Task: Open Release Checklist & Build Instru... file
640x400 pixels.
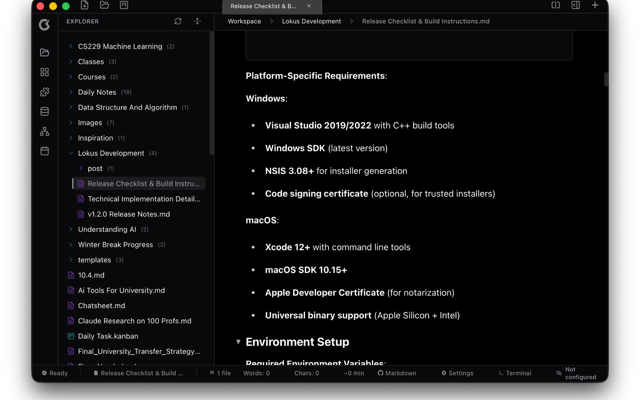Action: (139, 184)
